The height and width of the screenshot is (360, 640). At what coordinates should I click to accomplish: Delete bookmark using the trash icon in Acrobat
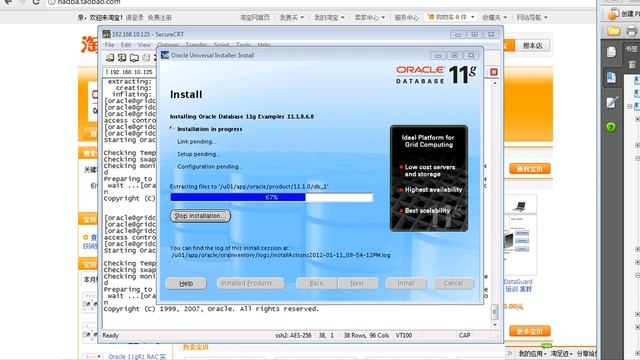click(x=632, y=64)
